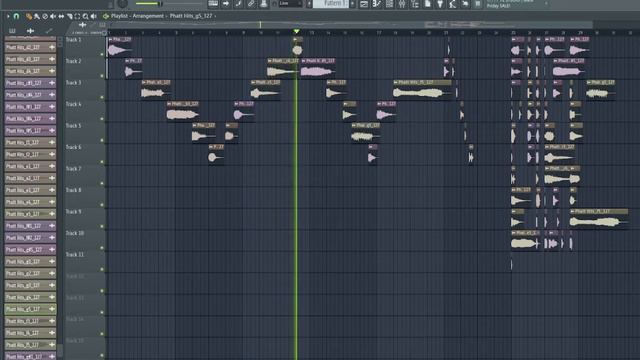Toggle the Track 6 mute LED
This screenshot has height=360, width=640.
pos(102,162)
